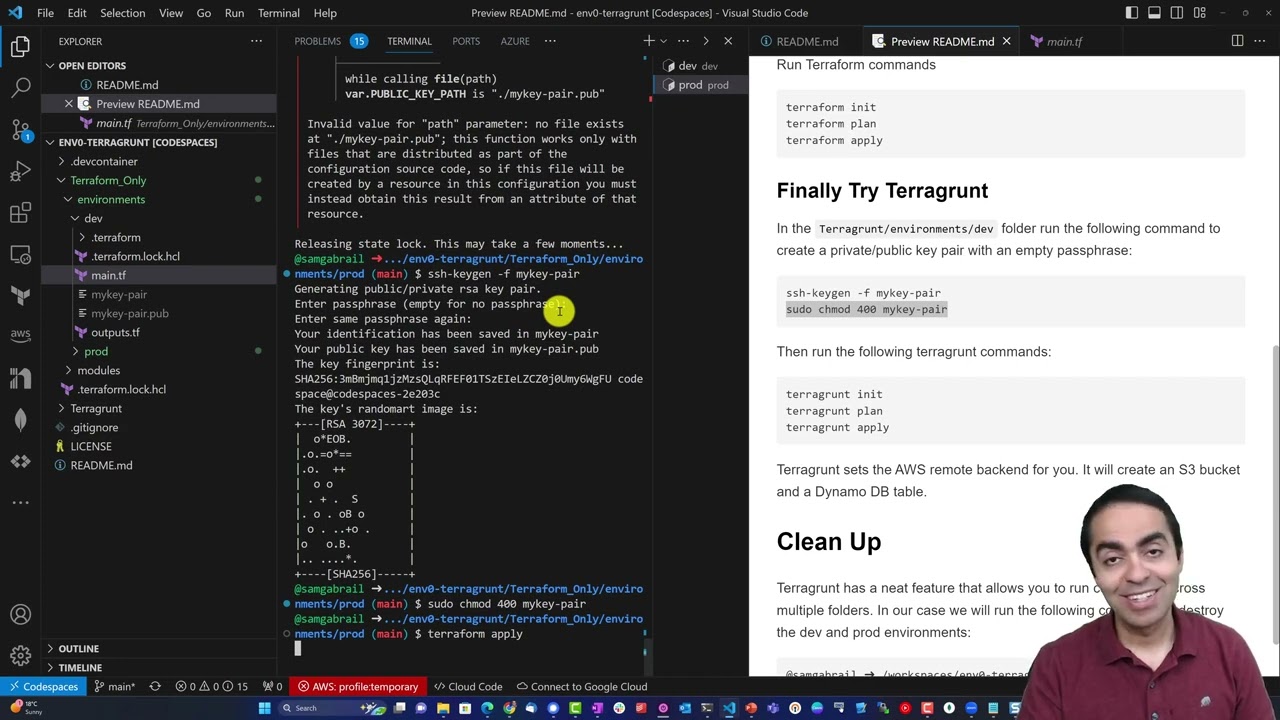Open the terminal panel more actions ellipsis

(x=684, y=41)
